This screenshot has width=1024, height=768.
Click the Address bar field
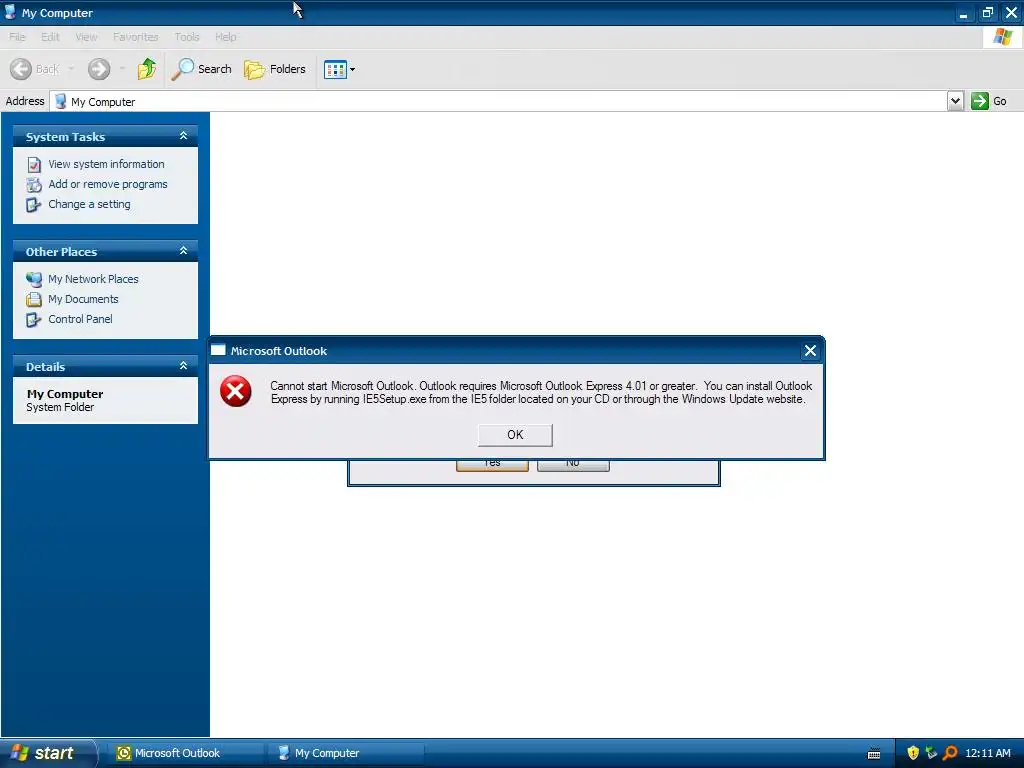coord(499,101)
